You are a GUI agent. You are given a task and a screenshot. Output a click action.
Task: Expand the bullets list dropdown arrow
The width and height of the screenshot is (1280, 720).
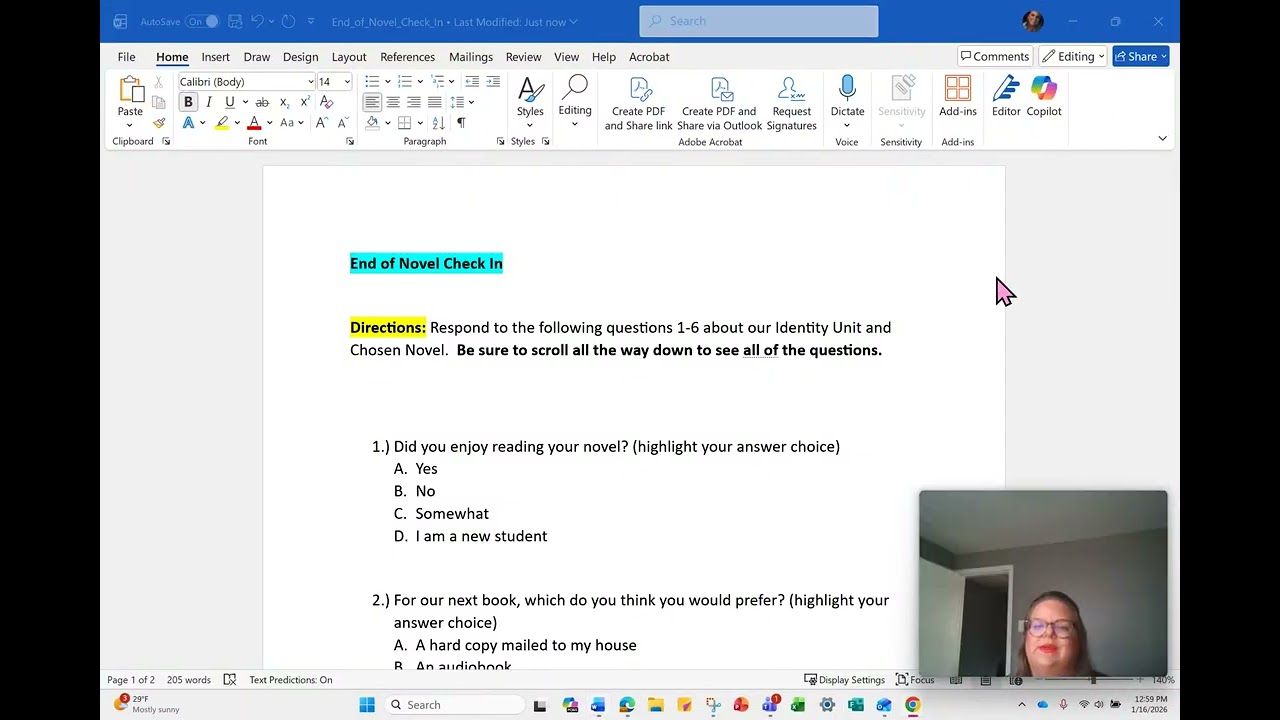tap(387, 82)
